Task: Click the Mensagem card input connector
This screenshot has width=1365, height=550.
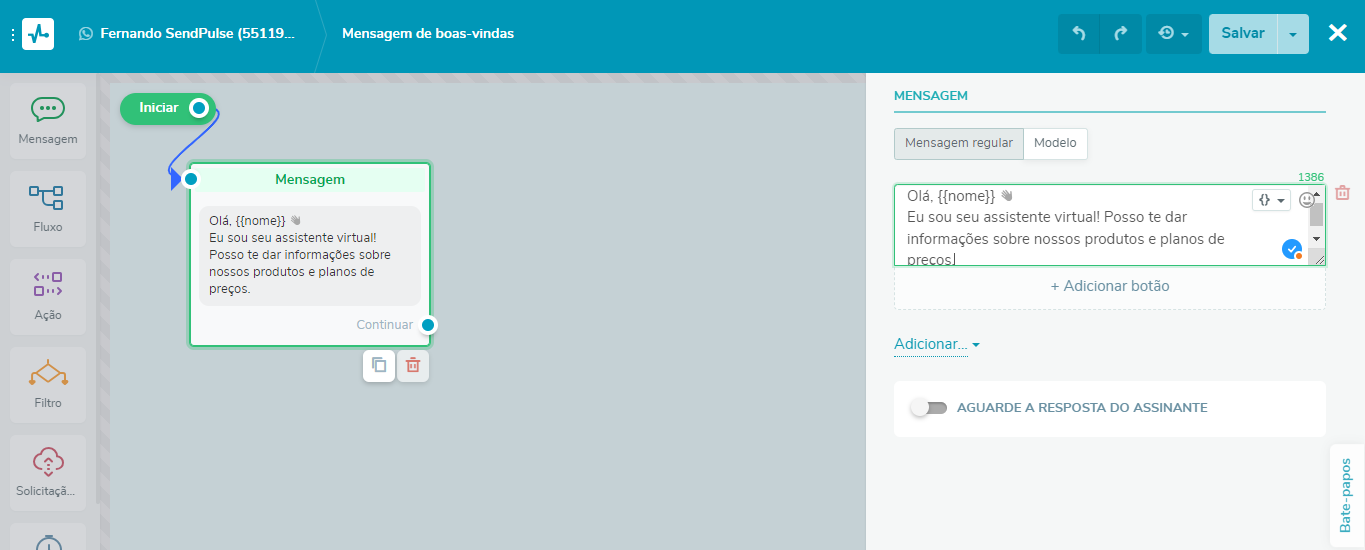Action: click(x=191, y=179)
